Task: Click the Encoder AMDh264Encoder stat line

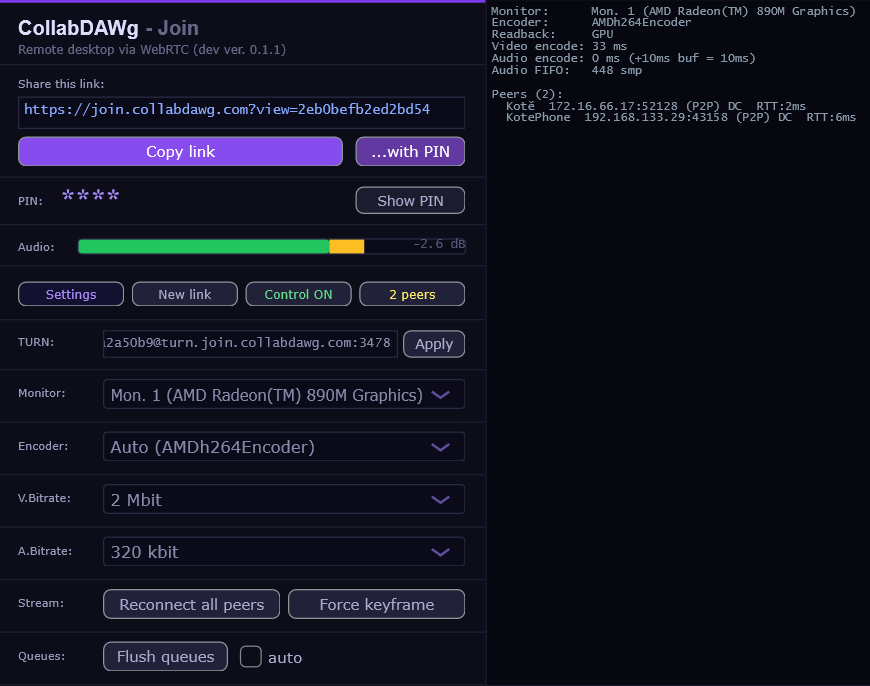Action: pos(591,22)
